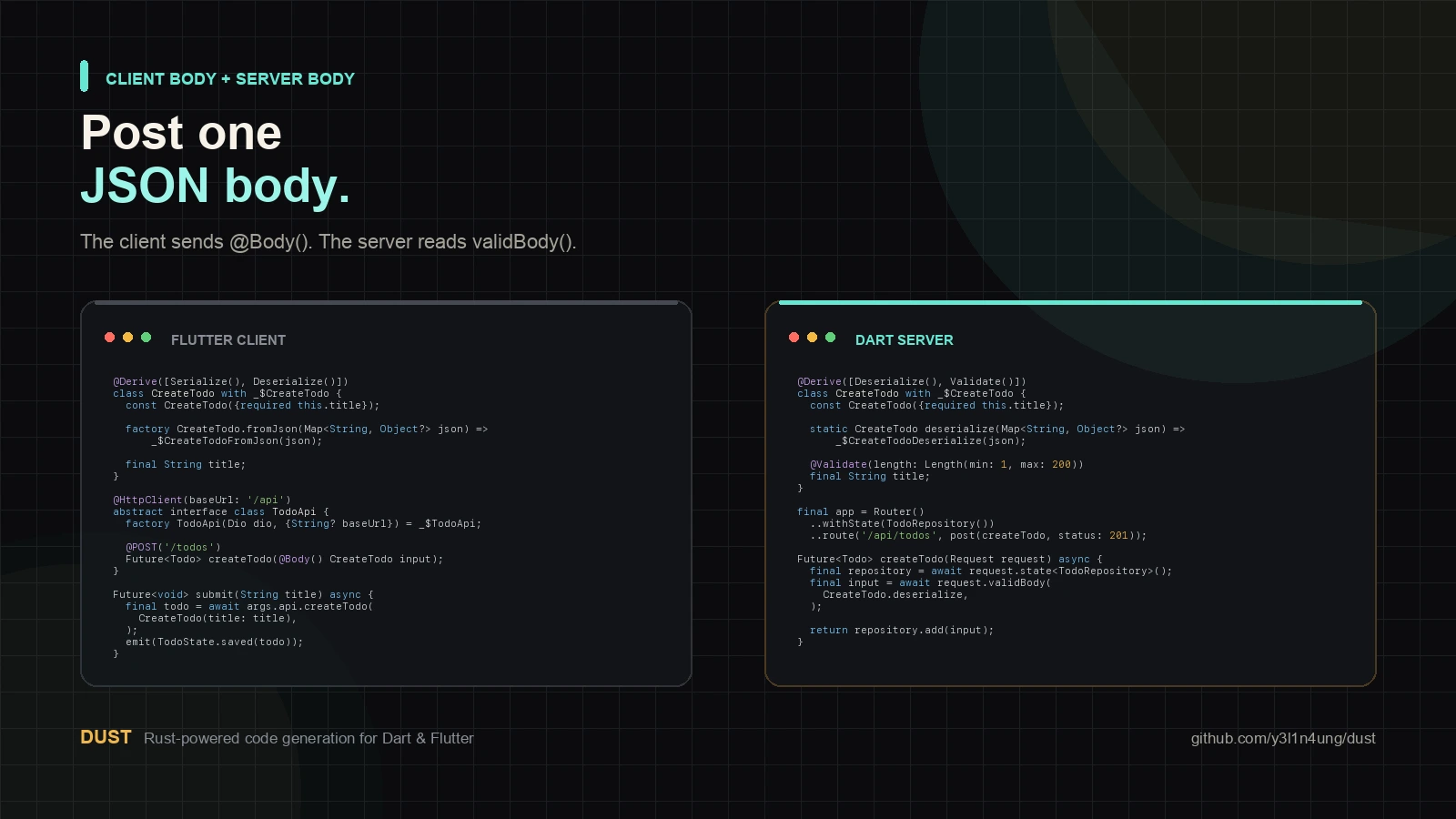Click 'final String title;' in Flutter Client code
The width and height of the screenshot is (1456, 819).
186,465
